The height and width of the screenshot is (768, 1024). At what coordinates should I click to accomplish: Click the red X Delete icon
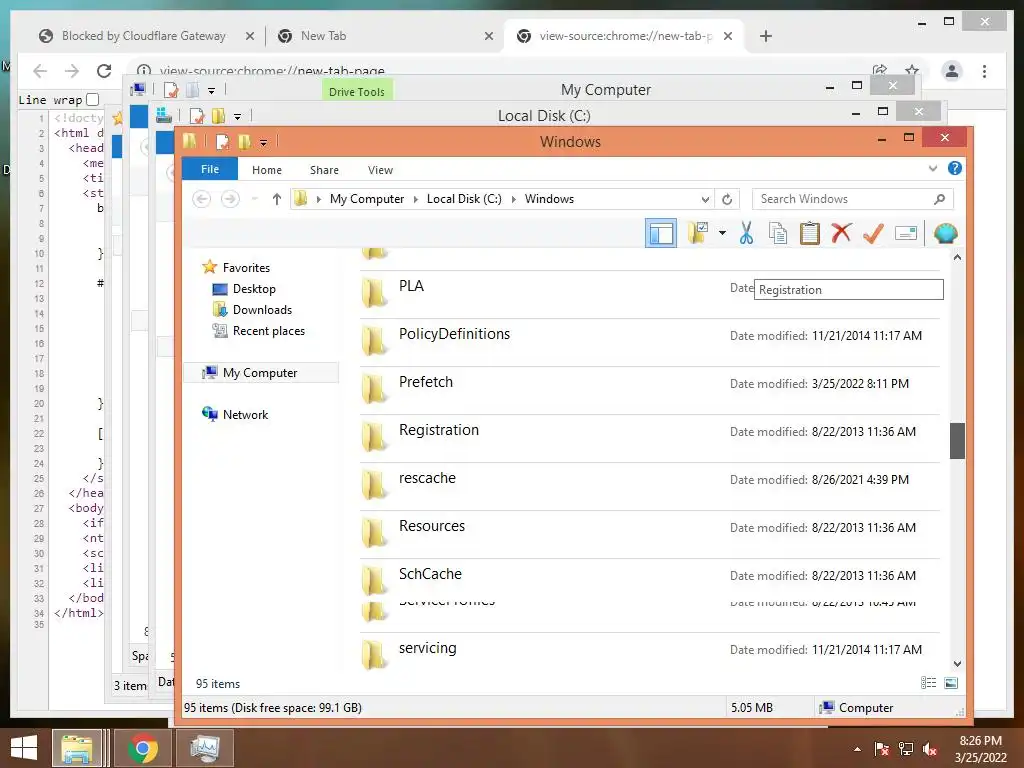[841, 232]
